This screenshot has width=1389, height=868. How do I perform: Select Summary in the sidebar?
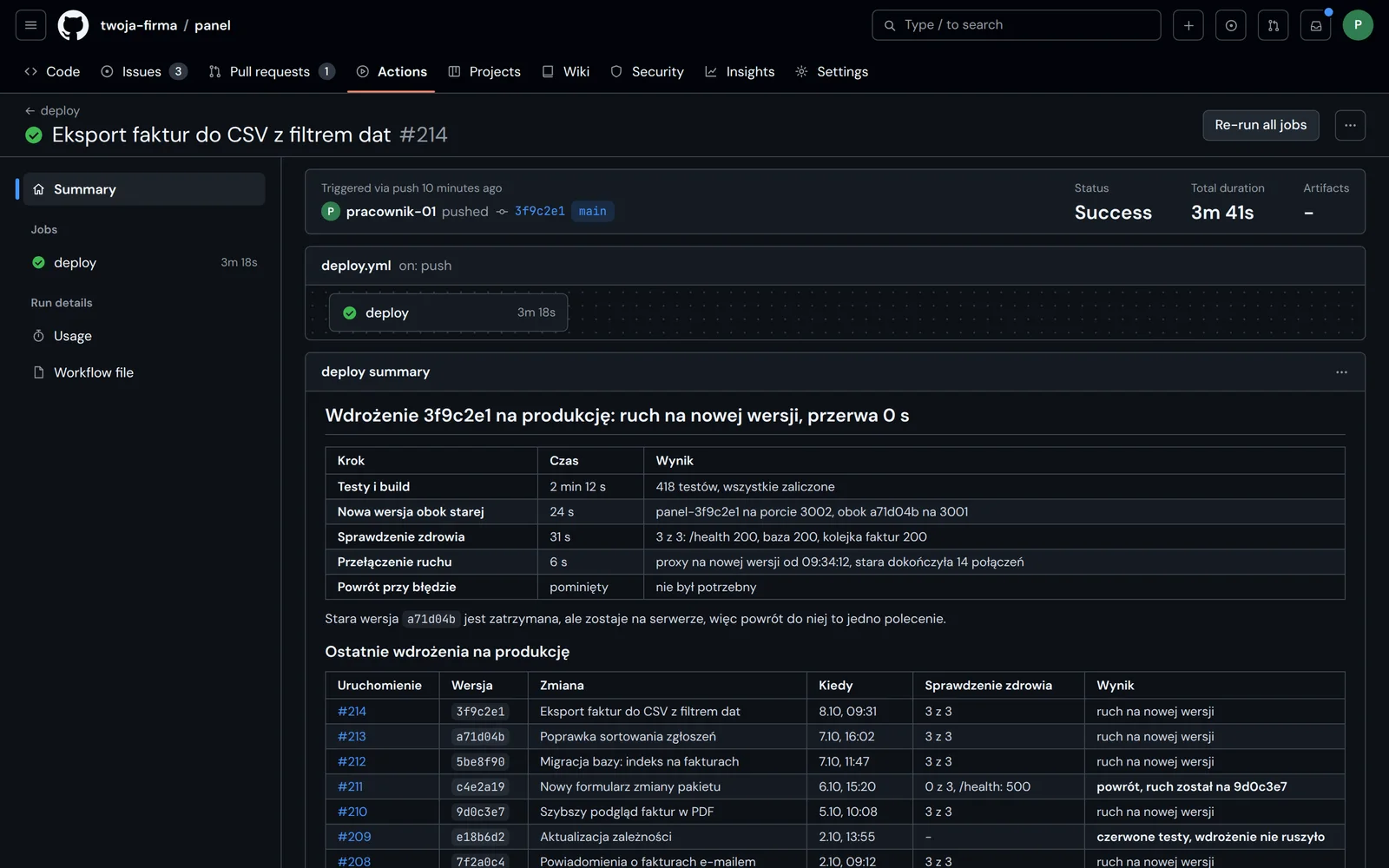point(144,189)
